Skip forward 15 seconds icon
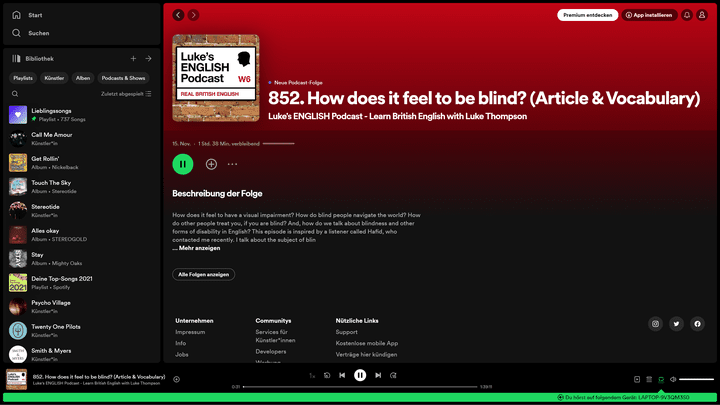 [393, 375]
